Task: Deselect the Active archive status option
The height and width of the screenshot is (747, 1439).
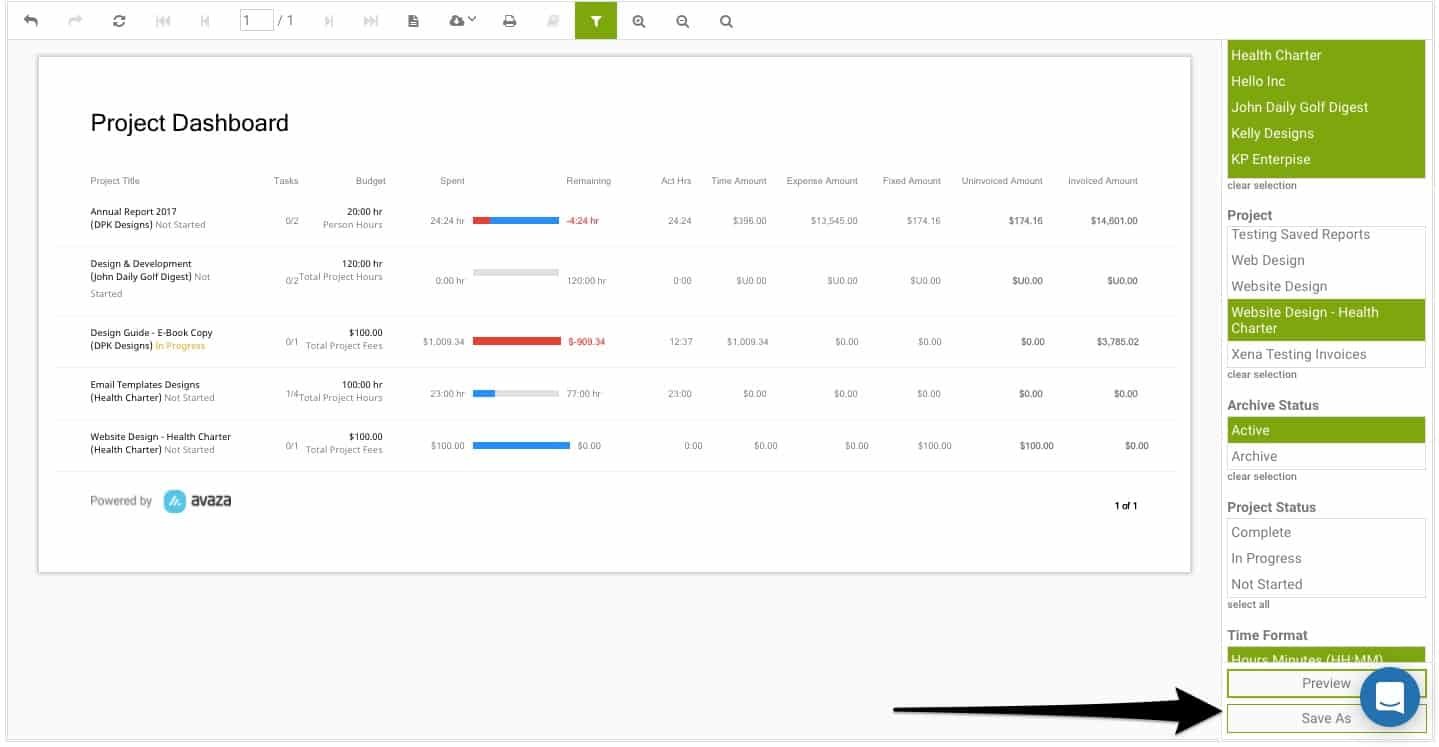Action: coord(1325,430)
